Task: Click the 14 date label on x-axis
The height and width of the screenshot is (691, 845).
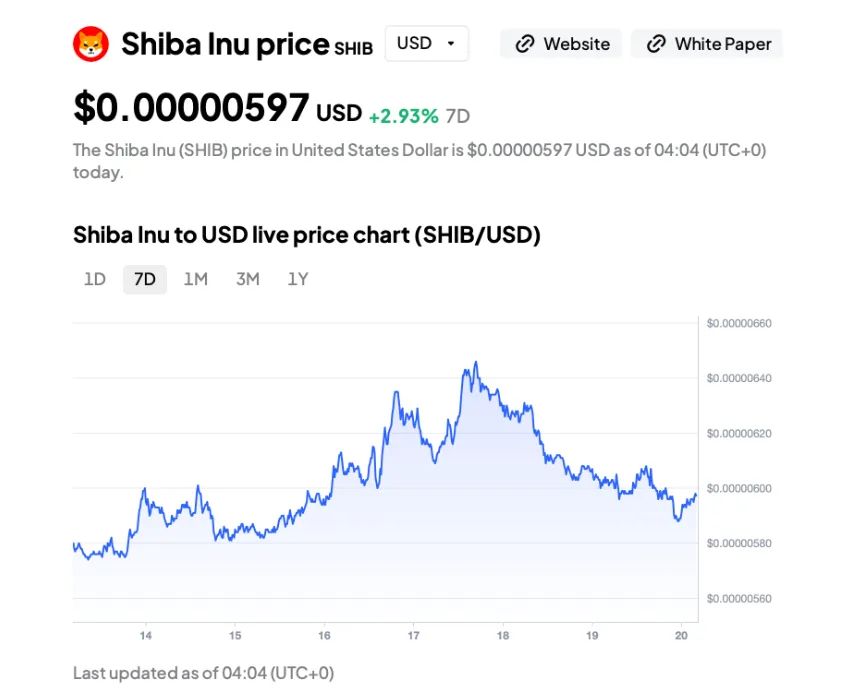Action: (x=145, y=635)
